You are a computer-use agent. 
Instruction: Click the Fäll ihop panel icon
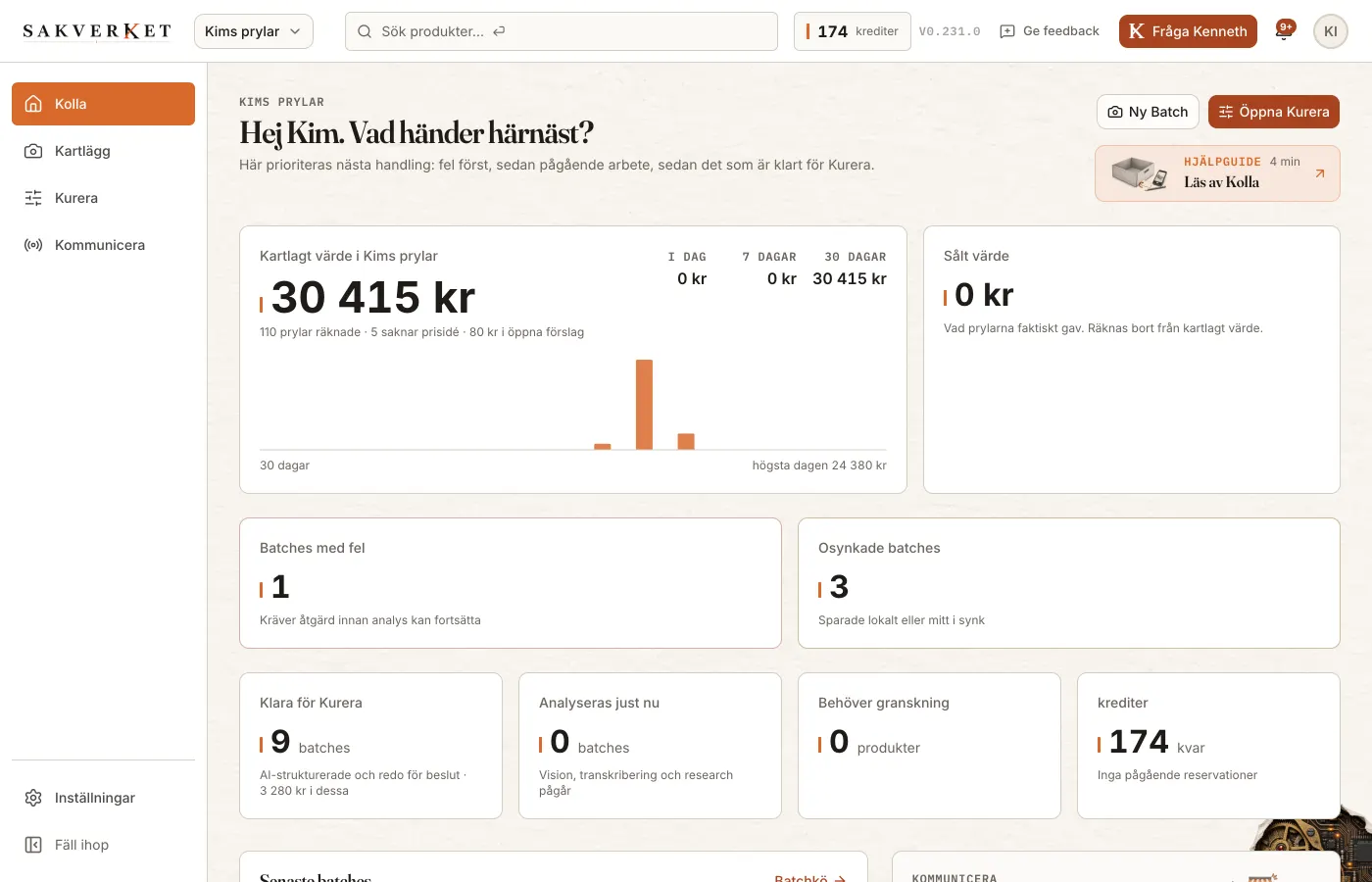[x=33, y=845]
